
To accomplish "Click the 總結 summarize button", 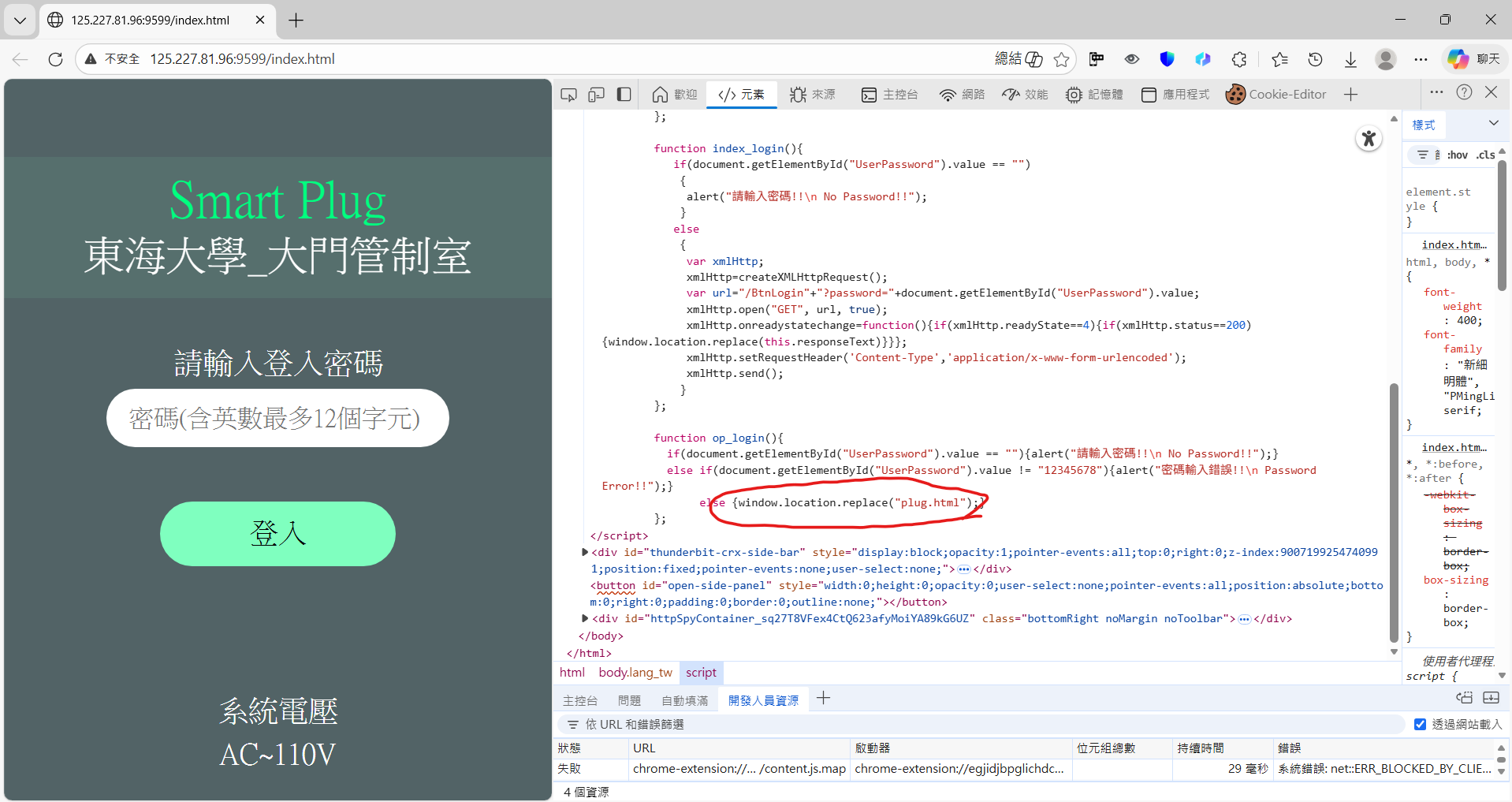I will click(x=1019, y=59).
